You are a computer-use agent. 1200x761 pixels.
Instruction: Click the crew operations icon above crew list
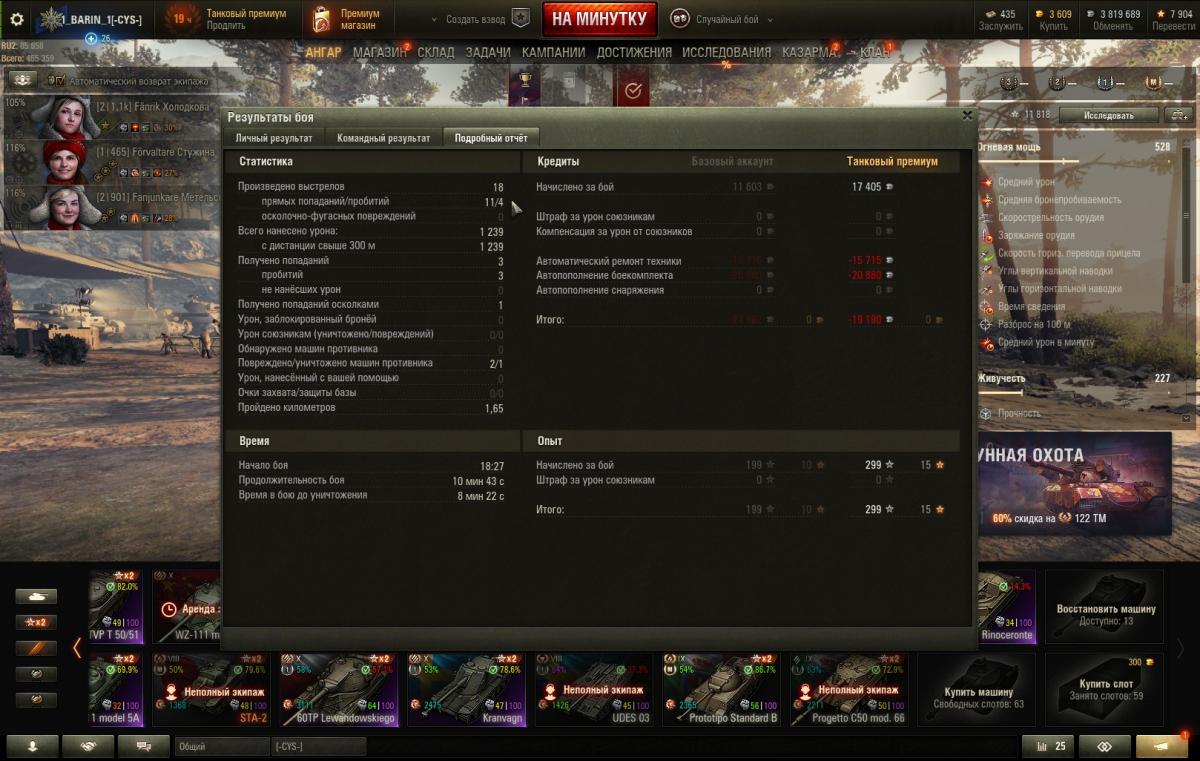tap(22, 79)
